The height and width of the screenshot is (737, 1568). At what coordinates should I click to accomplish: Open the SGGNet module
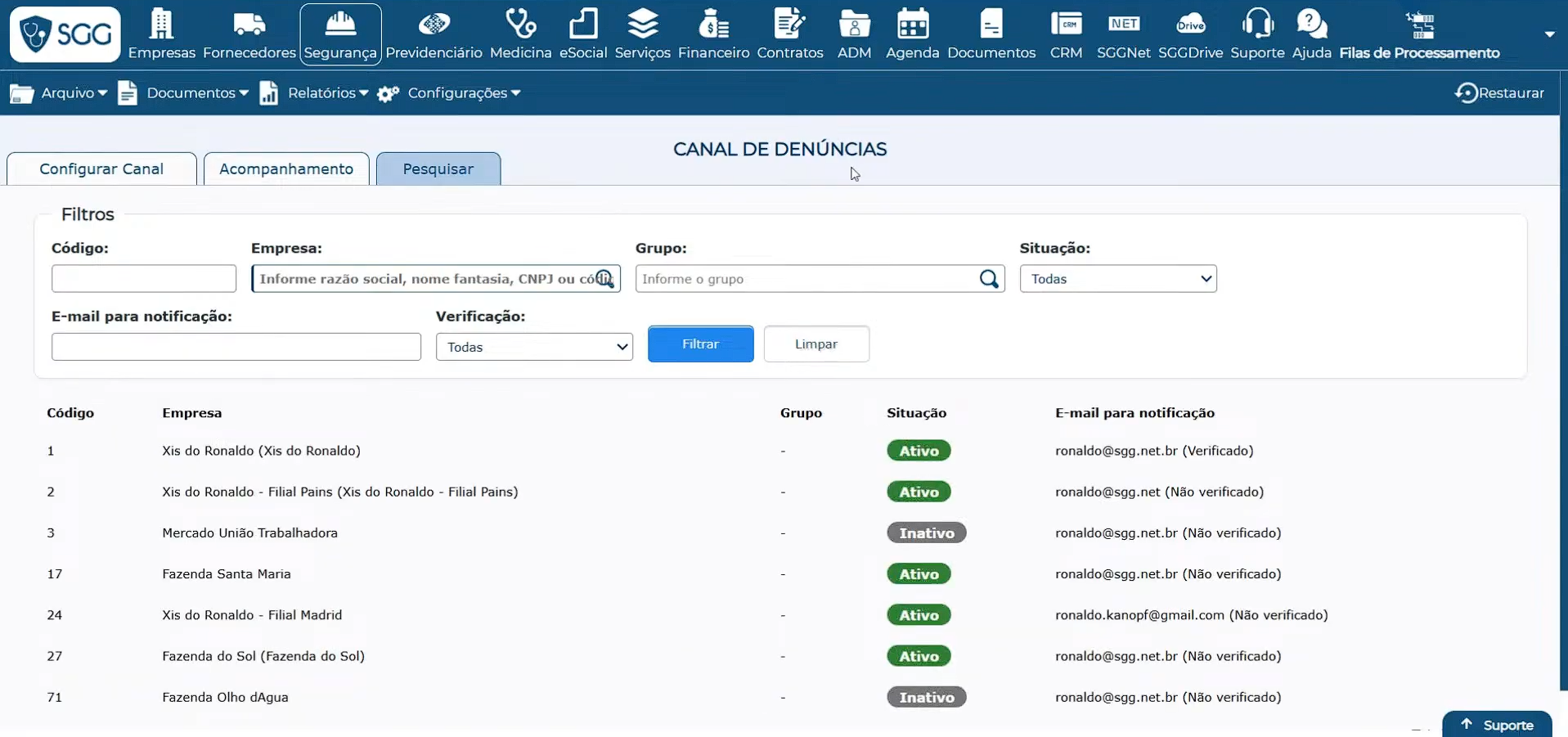click(x=1124, y=34)
